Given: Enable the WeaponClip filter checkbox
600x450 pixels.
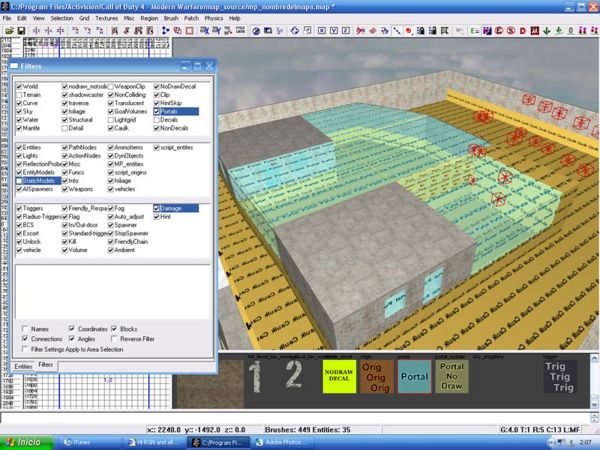Looking at the screenshot, I should 111,86.
